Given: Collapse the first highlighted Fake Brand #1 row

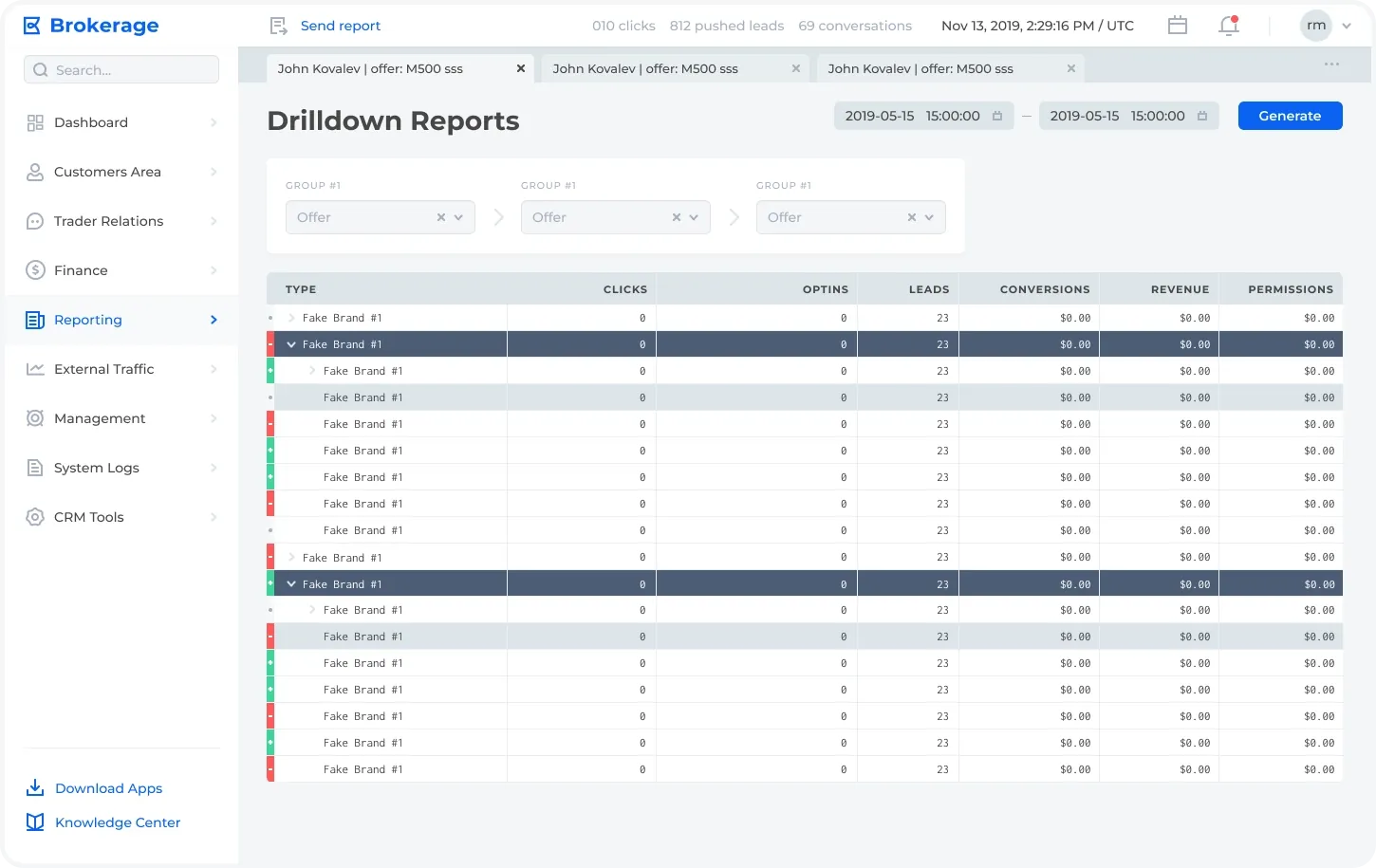Looking at the screenshot, I should click(291, 344).
